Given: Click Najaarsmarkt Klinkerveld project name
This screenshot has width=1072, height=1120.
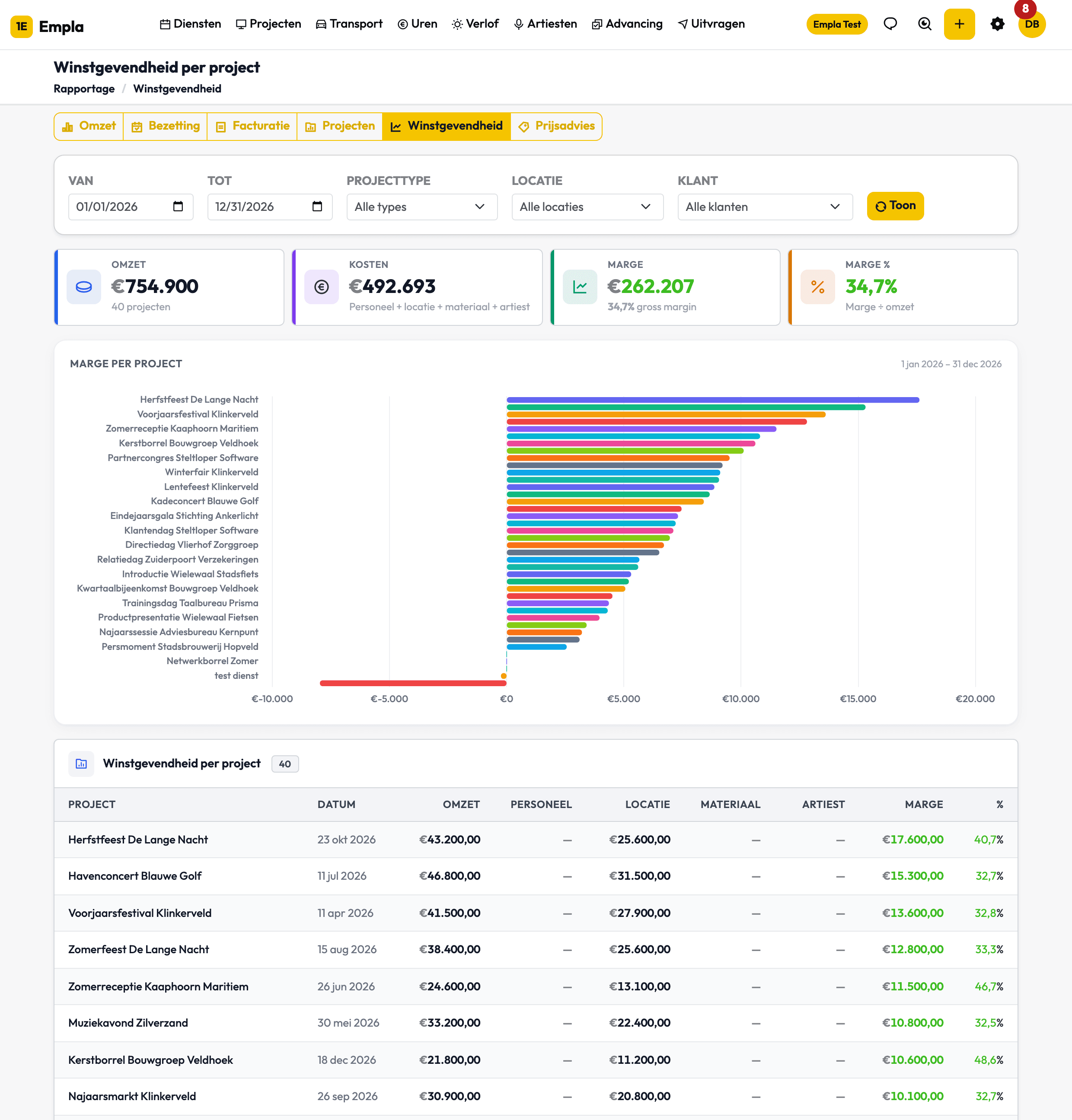Looking at the screenshot, I should [x=132, y=1097].
